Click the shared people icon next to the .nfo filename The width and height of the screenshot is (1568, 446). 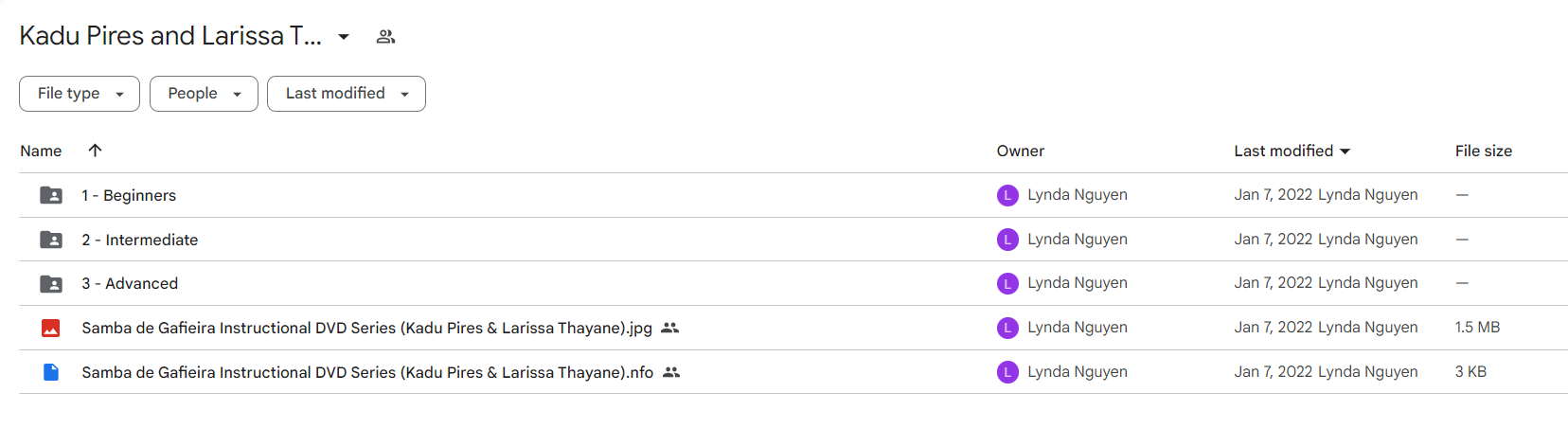tap(671, 372)
